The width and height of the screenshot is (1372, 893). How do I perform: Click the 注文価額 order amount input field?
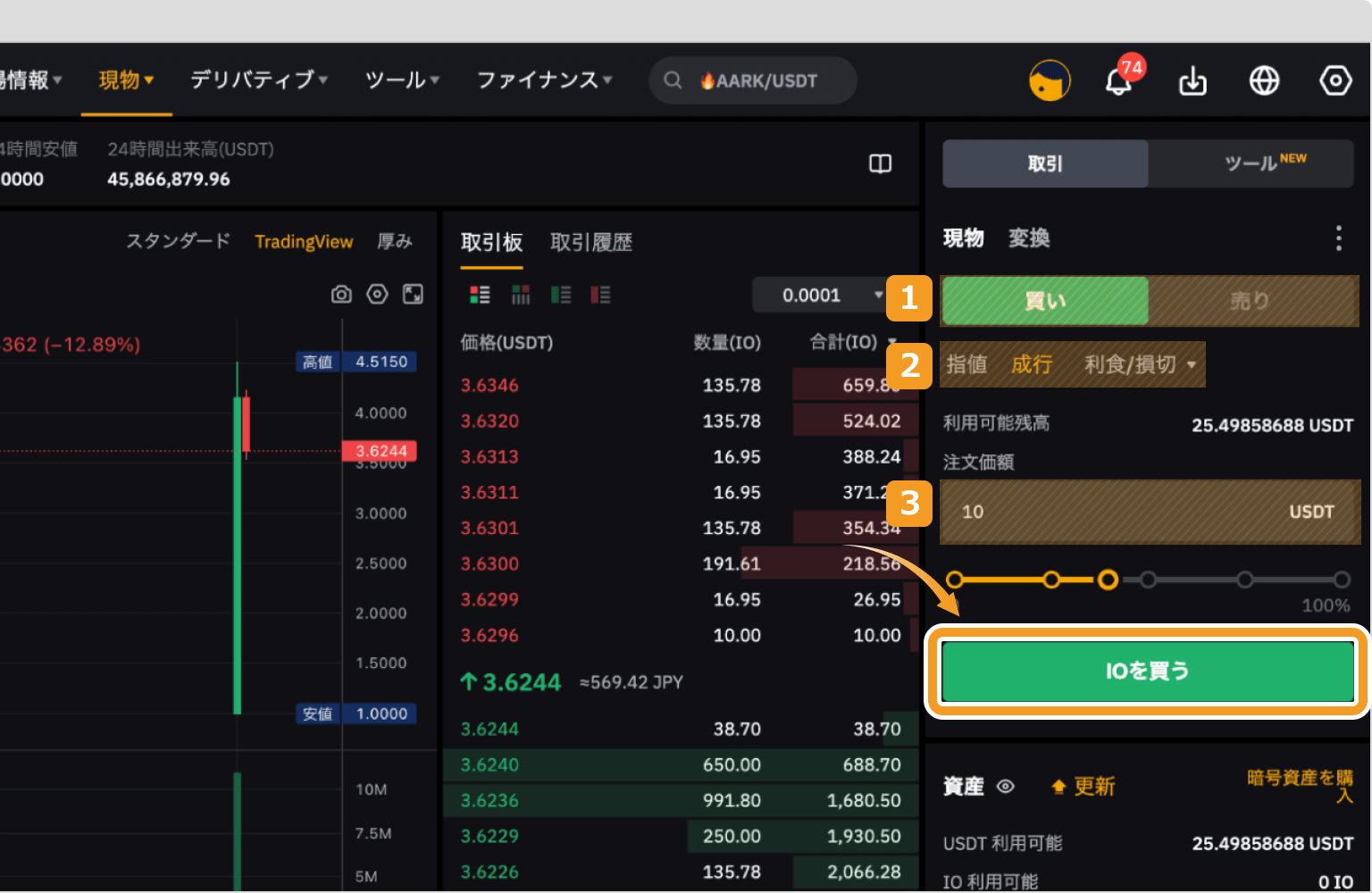[1150, 512]
